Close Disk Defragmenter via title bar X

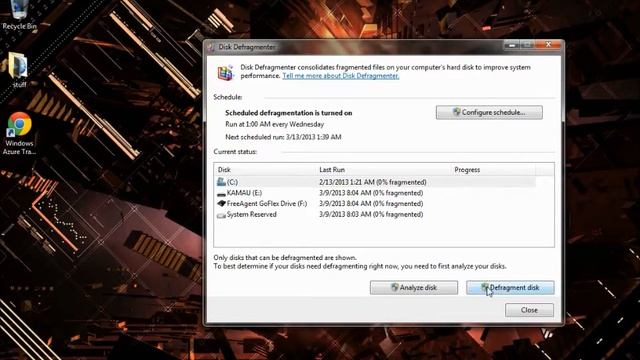click(x=549, y=45)
